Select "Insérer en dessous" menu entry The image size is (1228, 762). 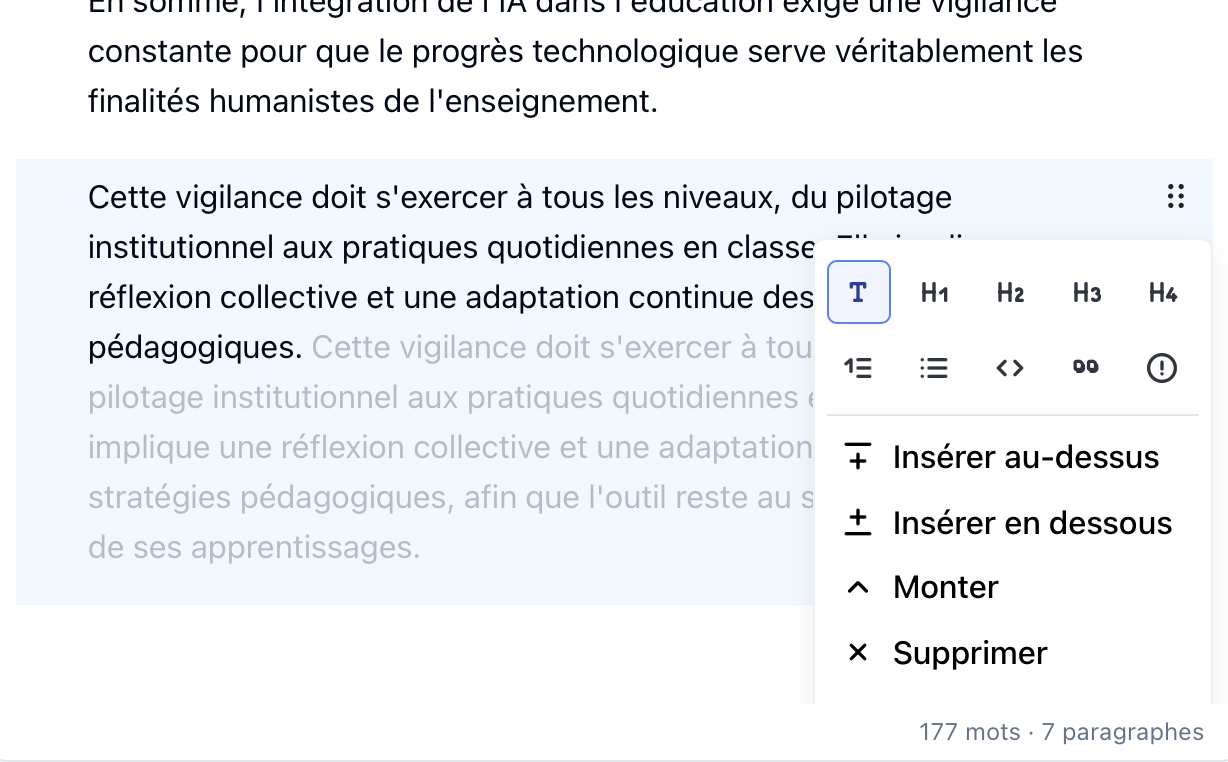click(1031, 523)
